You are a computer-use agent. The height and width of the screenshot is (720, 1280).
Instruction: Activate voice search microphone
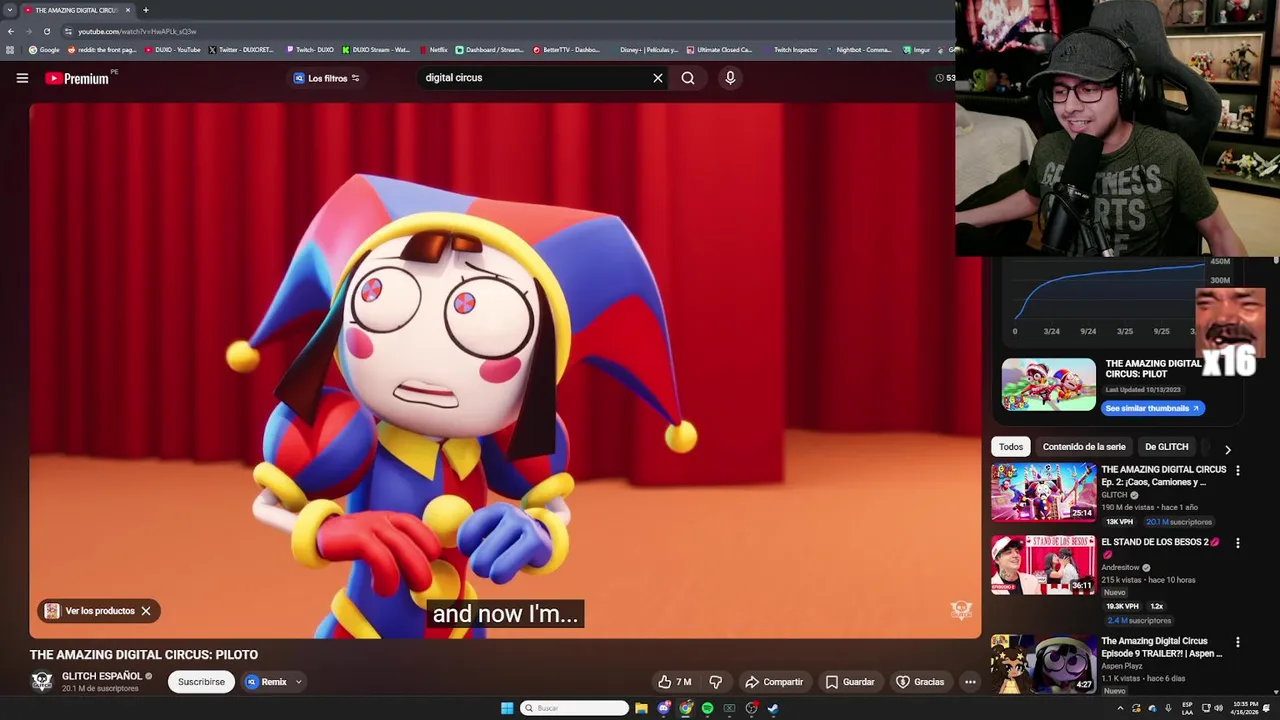click(x=730, y=78)
